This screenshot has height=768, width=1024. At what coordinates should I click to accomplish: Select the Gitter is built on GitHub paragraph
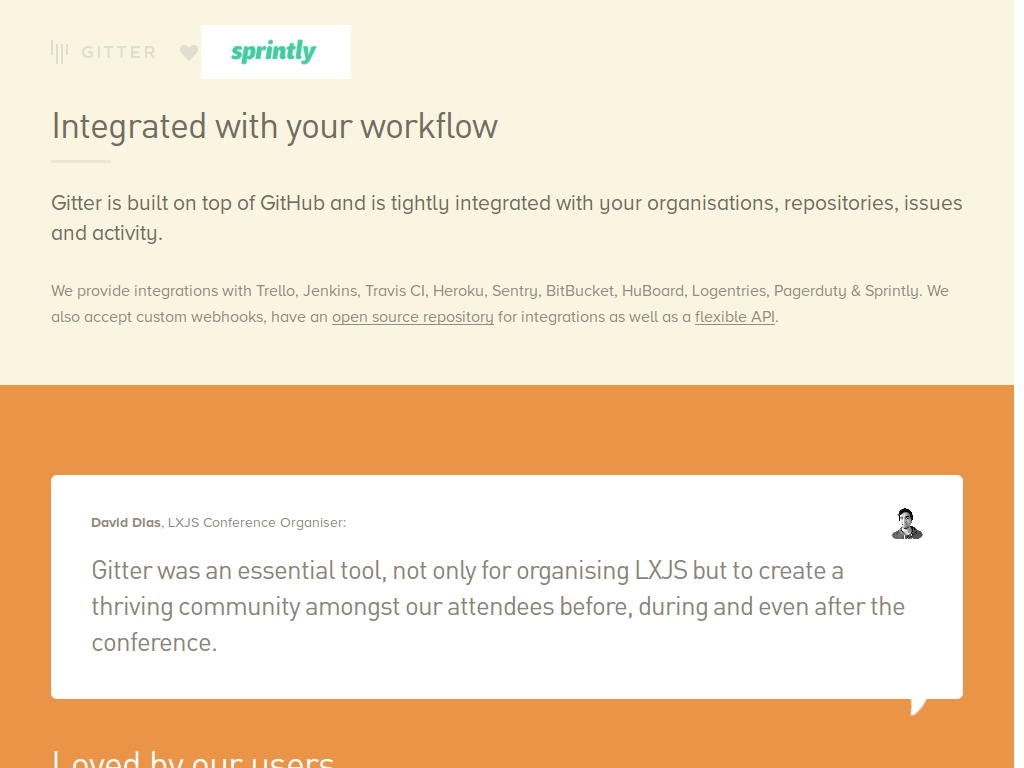pos(506,218)
